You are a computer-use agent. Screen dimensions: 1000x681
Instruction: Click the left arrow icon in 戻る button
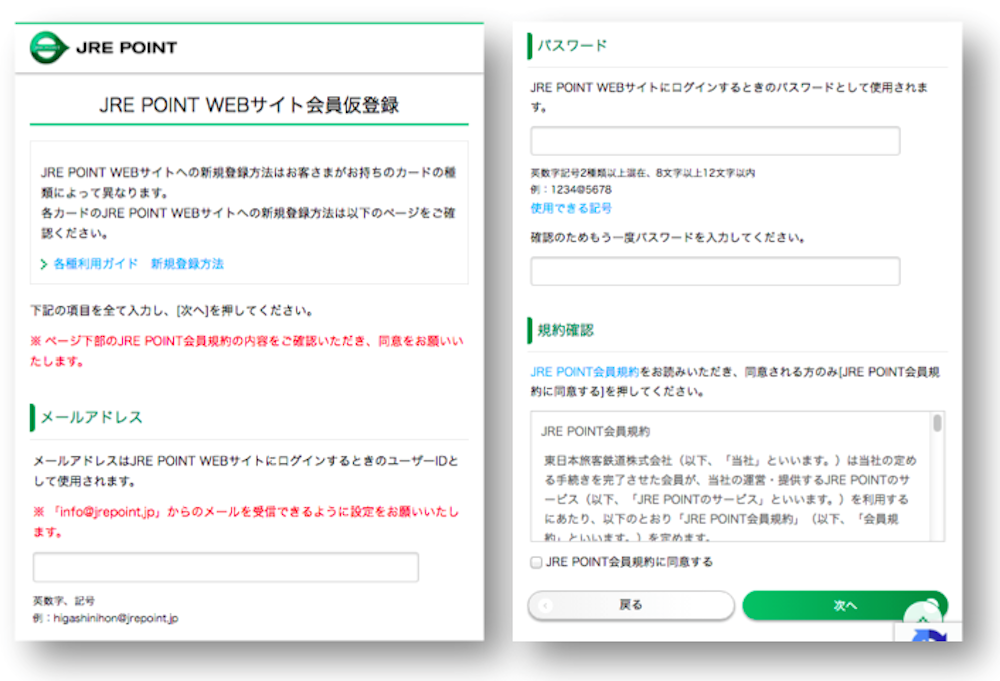[x=545, y=605]
